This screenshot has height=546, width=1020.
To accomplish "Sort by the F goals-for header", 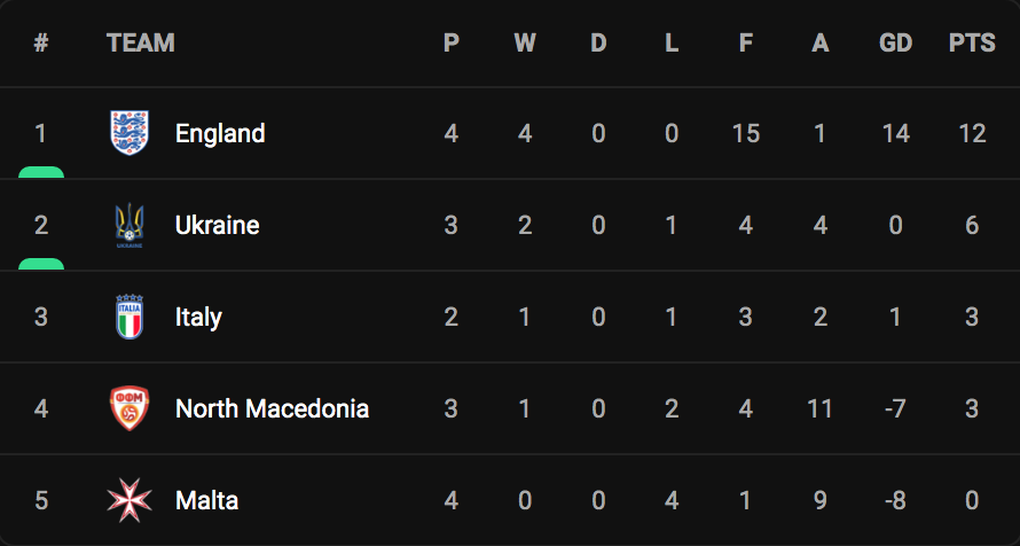I will point(745,43).
